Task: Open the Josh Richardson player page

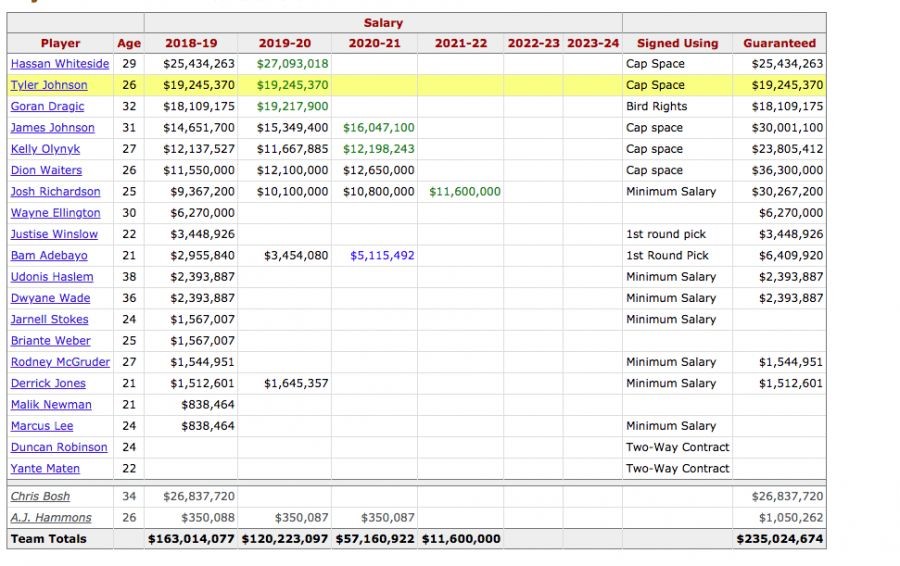Action: 55,191
